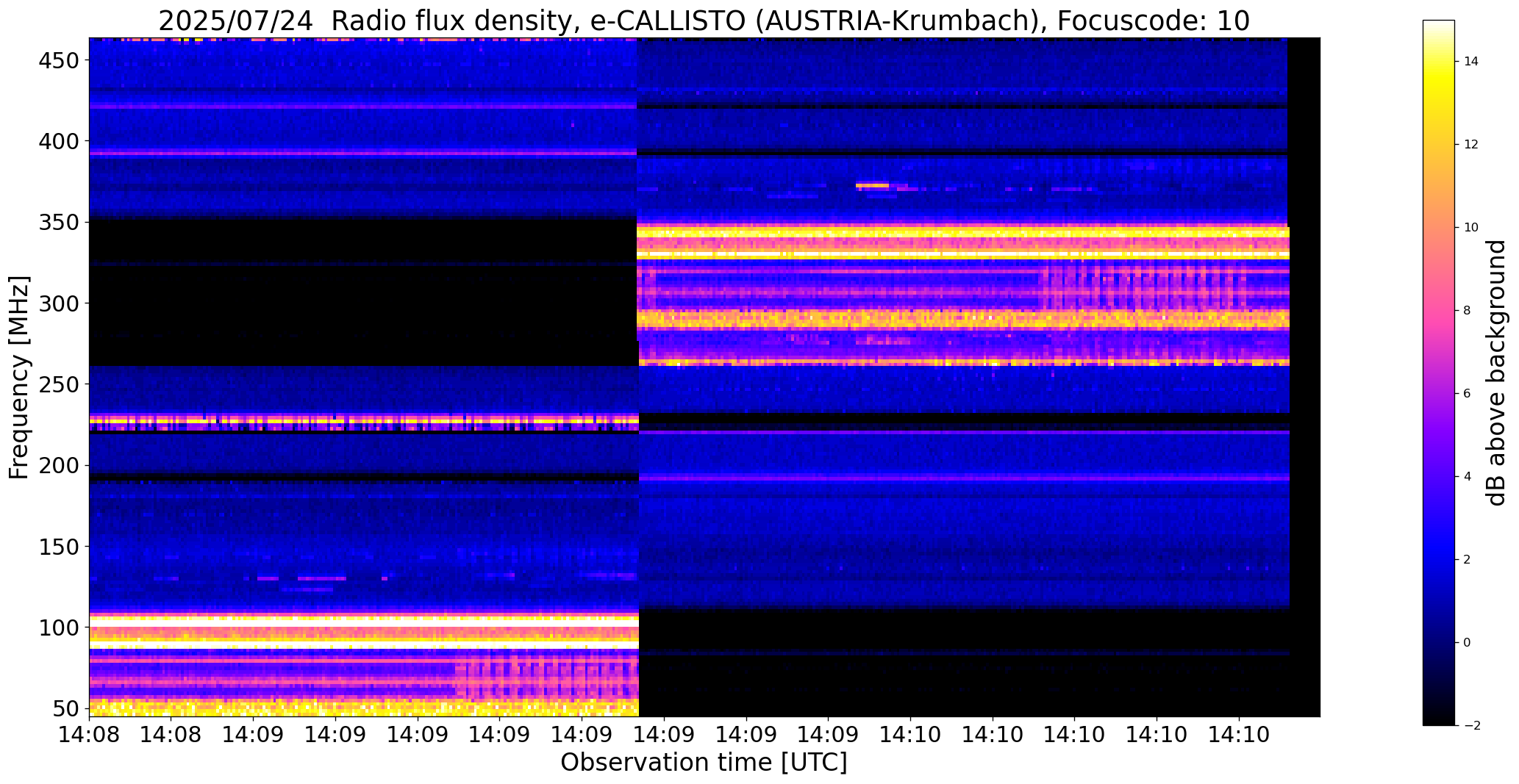The height and width of the screenshot is (784, 1519).
Task: Click the colorbar tick label 4
Action: tap(1468, 477)
